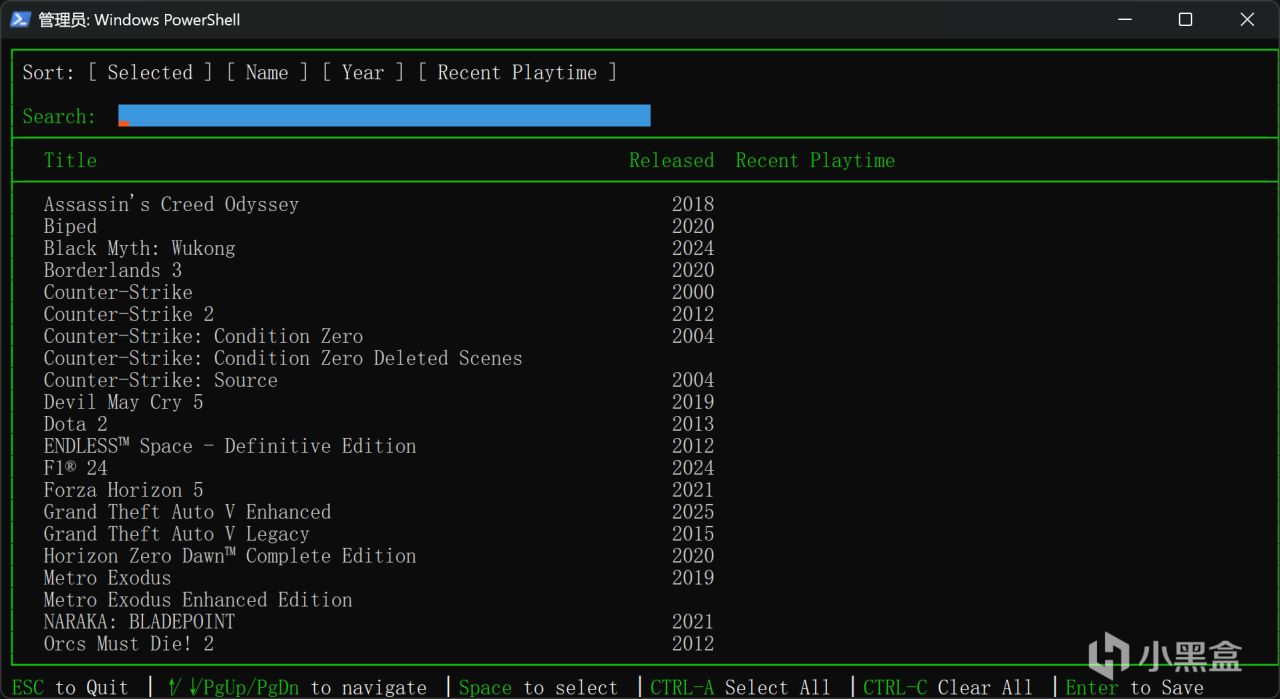Click Enter to Save hint
The height and width of the screenshot is (699, 1280).
pos(1134,687)
